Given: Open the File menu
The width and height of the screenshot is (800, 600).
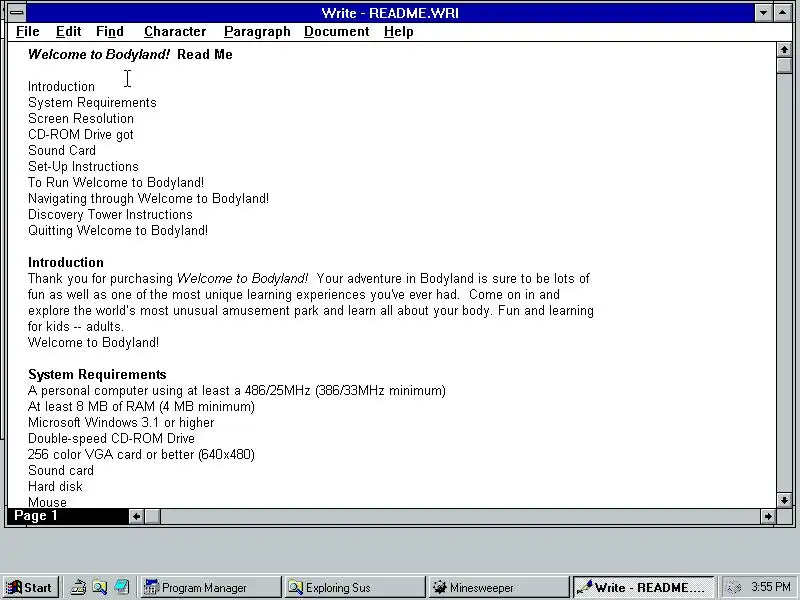Looking at the screenshot, I should click(28, 32).
